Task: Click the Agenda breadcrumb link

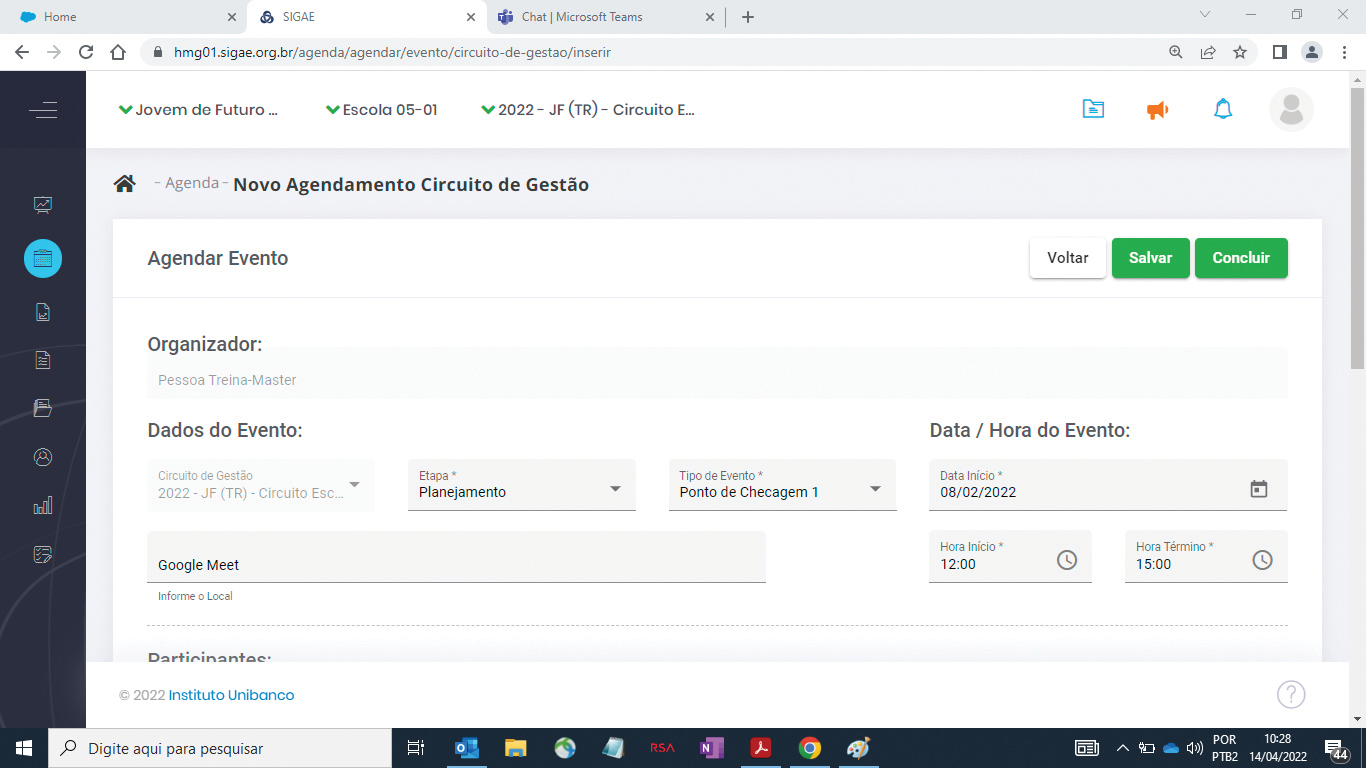Action: tap(192, 183)
